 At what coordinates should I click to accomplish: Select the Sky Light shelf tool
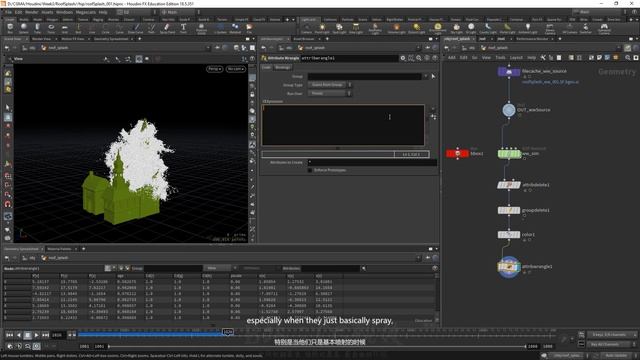click(457, 28)
